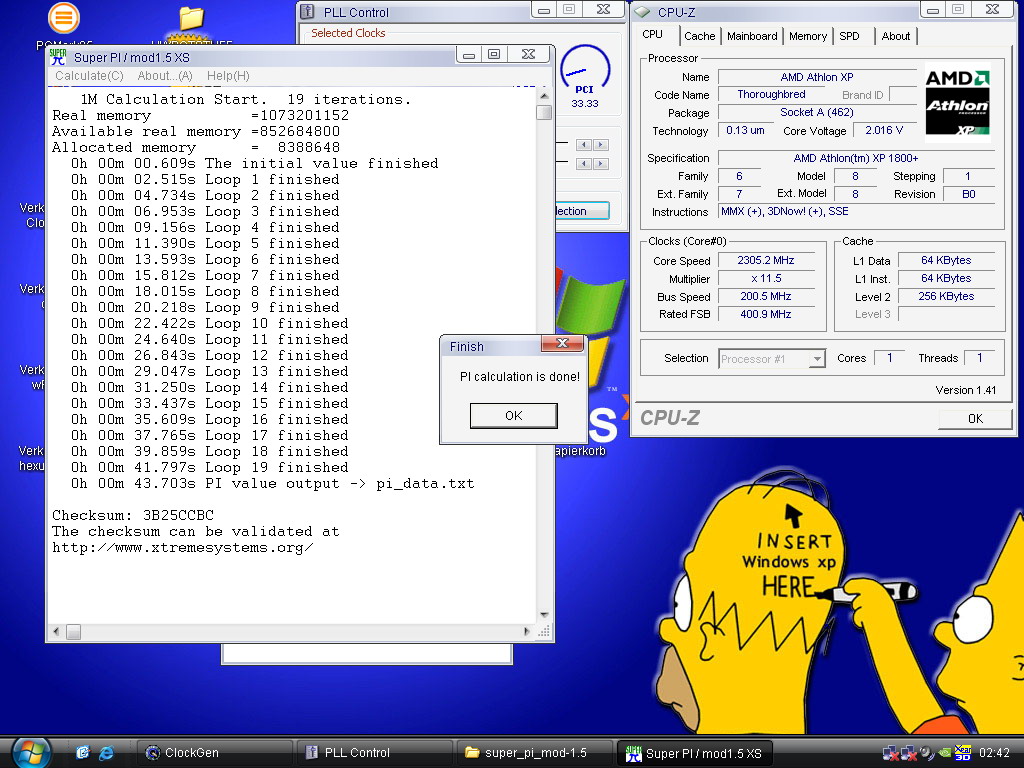Screen dimensions: 1024x768
Task: Launch Internet Explorer from the quick launch
Action: pyautogui.click(x=106, y=752)
